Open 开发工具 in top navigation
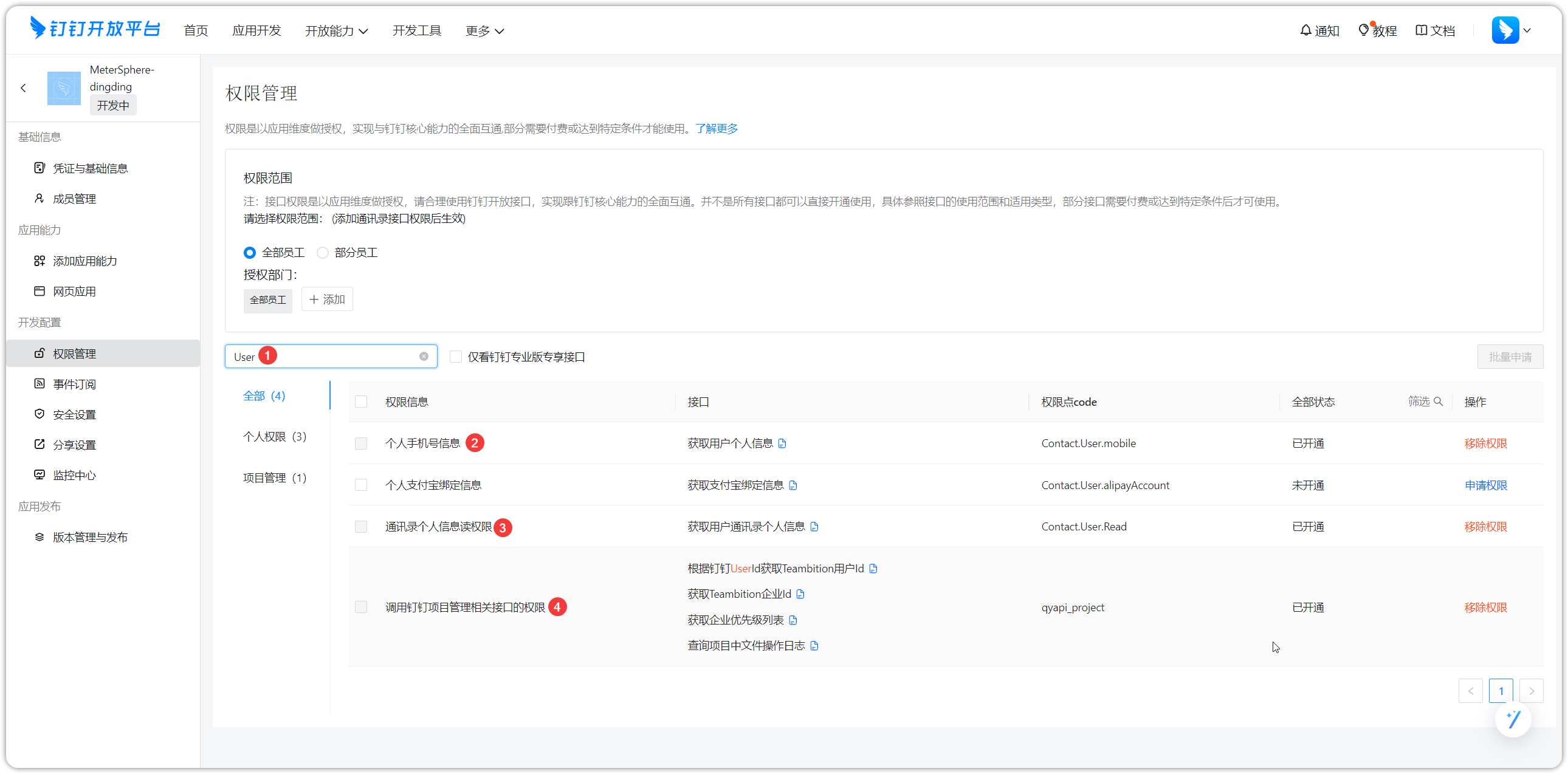Viewport: 1568px width, 774px height. (x=417, y=30)
